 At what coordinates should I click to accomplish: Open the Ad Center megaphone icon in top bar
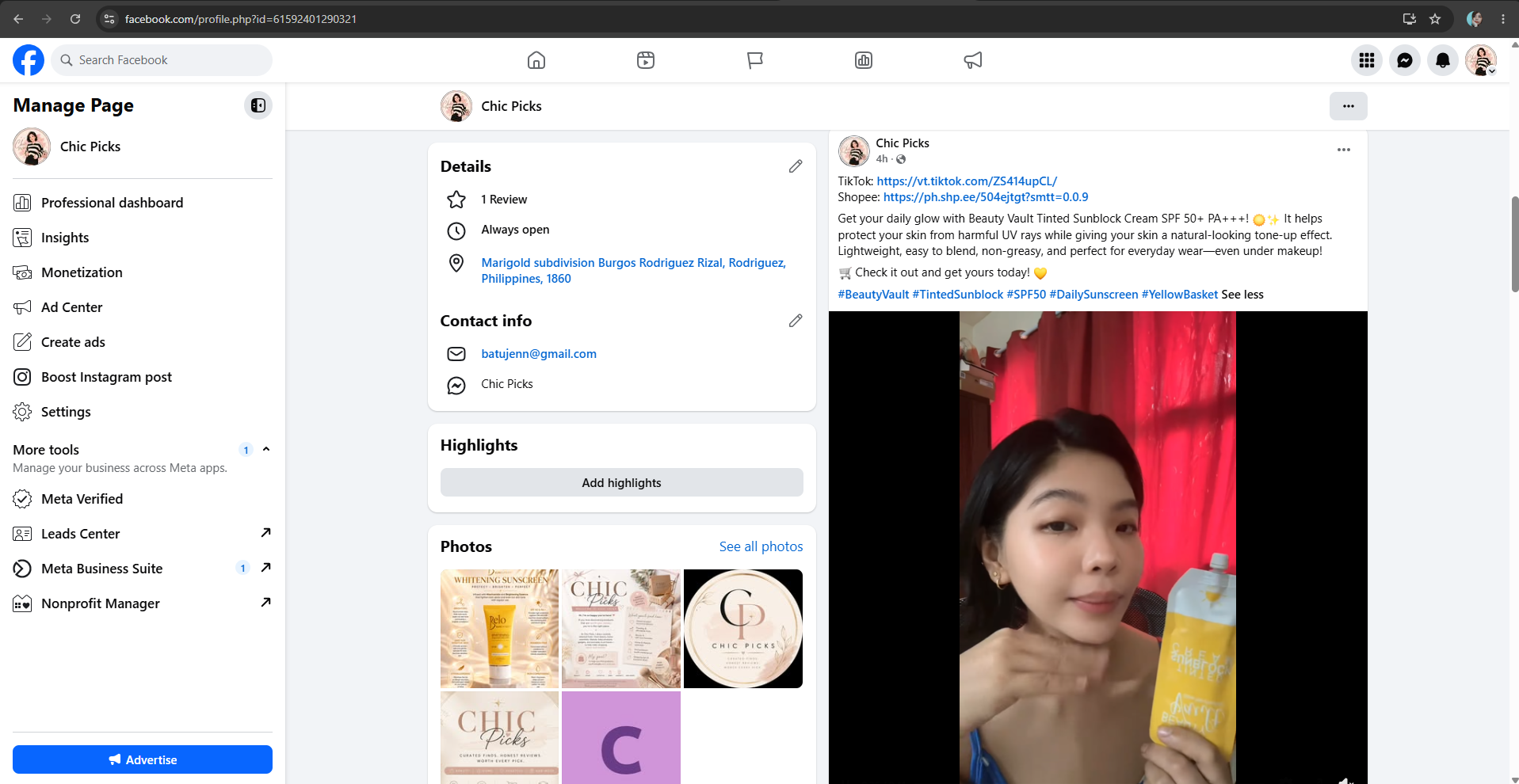973,60
